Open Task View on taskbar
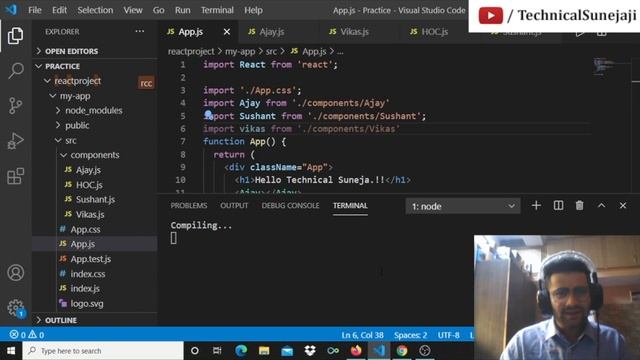This screenshot has width=640, height=360. [x=217, y=351]
